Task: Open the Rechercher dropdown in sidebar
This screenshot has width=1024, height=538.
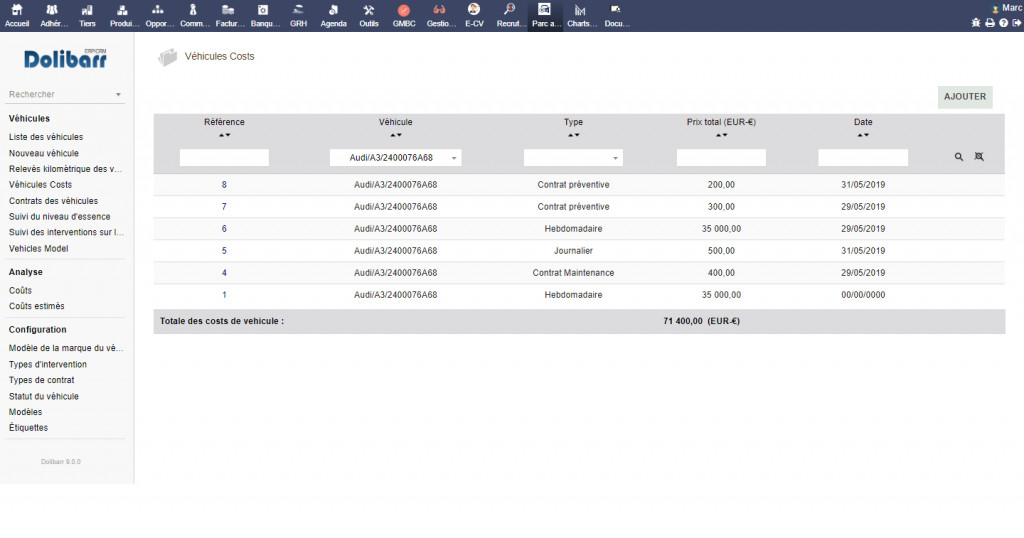Action: coord(65,95)
